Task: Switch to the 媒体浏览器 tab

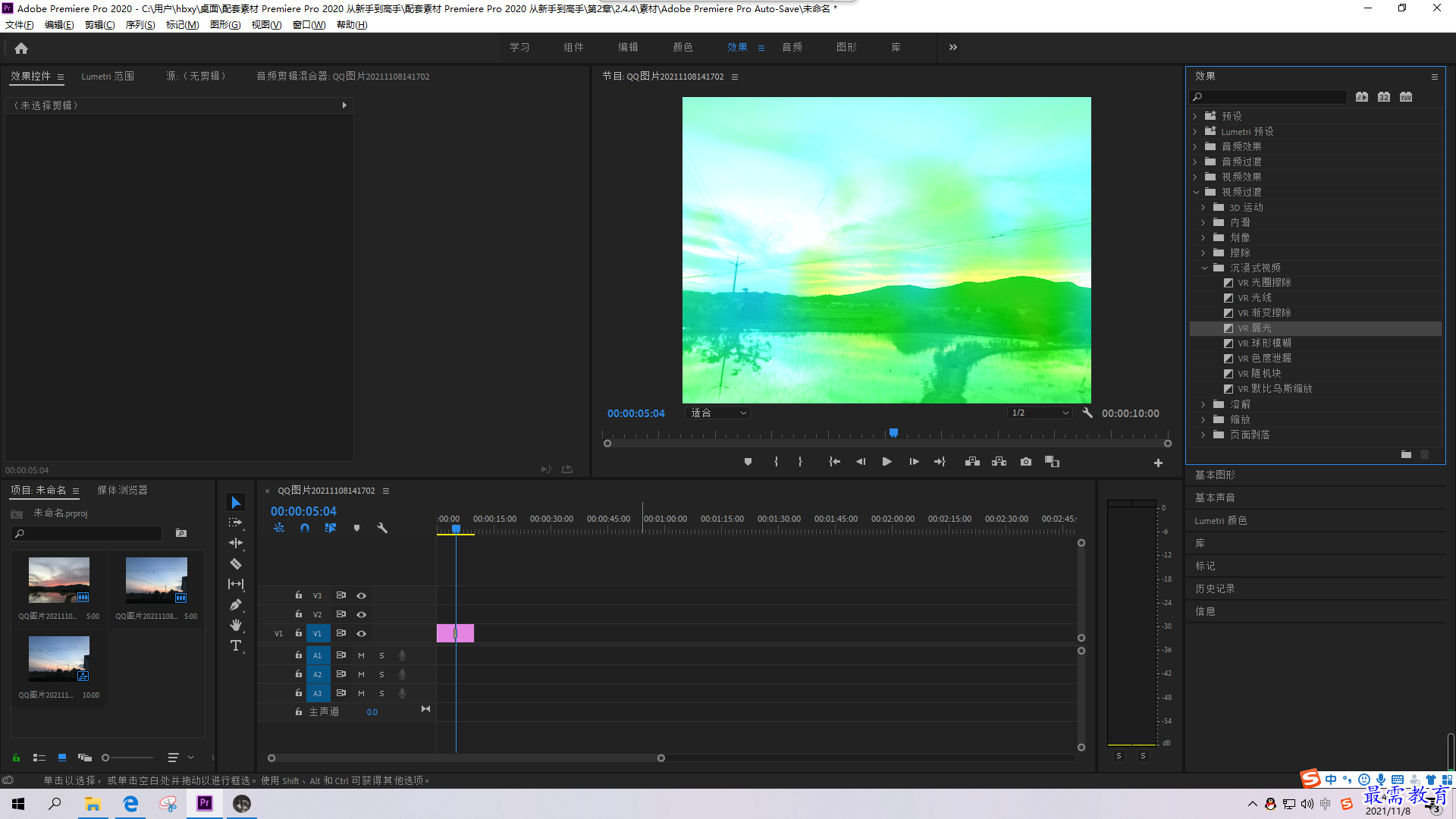Action: [122, 491]
